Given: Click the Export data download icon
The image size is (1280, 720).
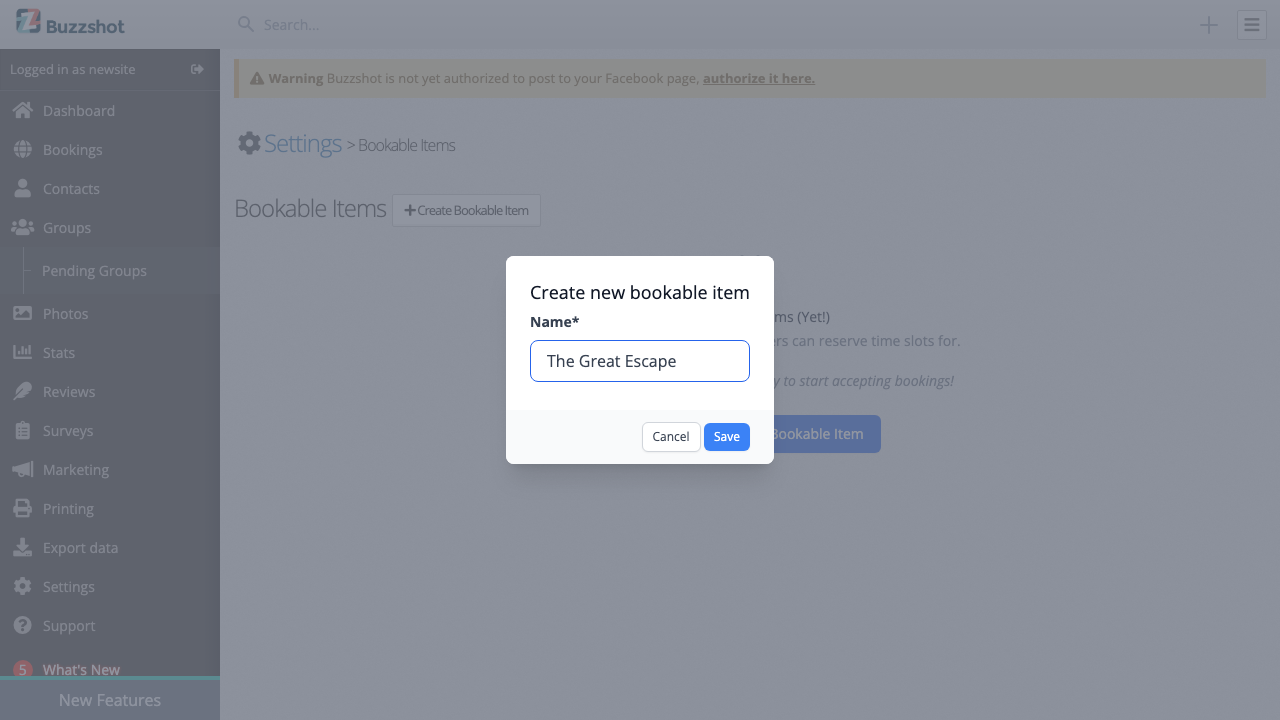Looking at the screenshot, I should tap(22, 547).
